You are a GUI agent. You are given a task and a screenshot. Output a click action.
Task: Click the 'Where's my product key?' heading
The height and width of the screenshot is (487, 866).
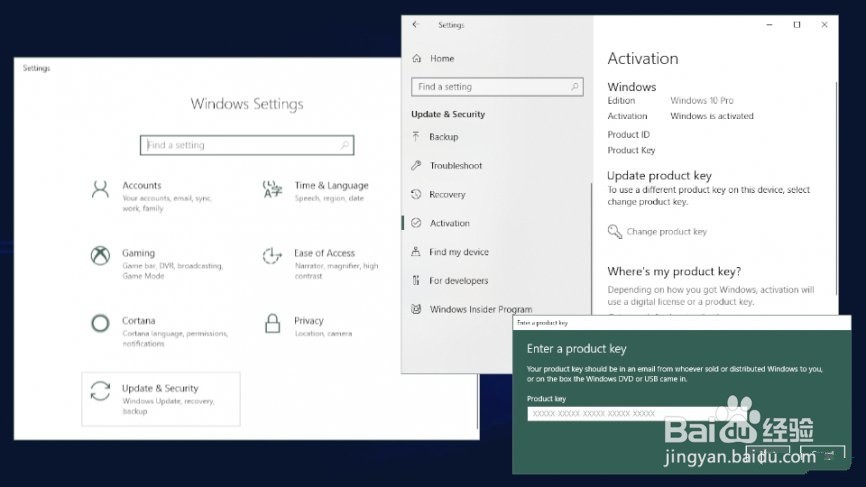674,271
